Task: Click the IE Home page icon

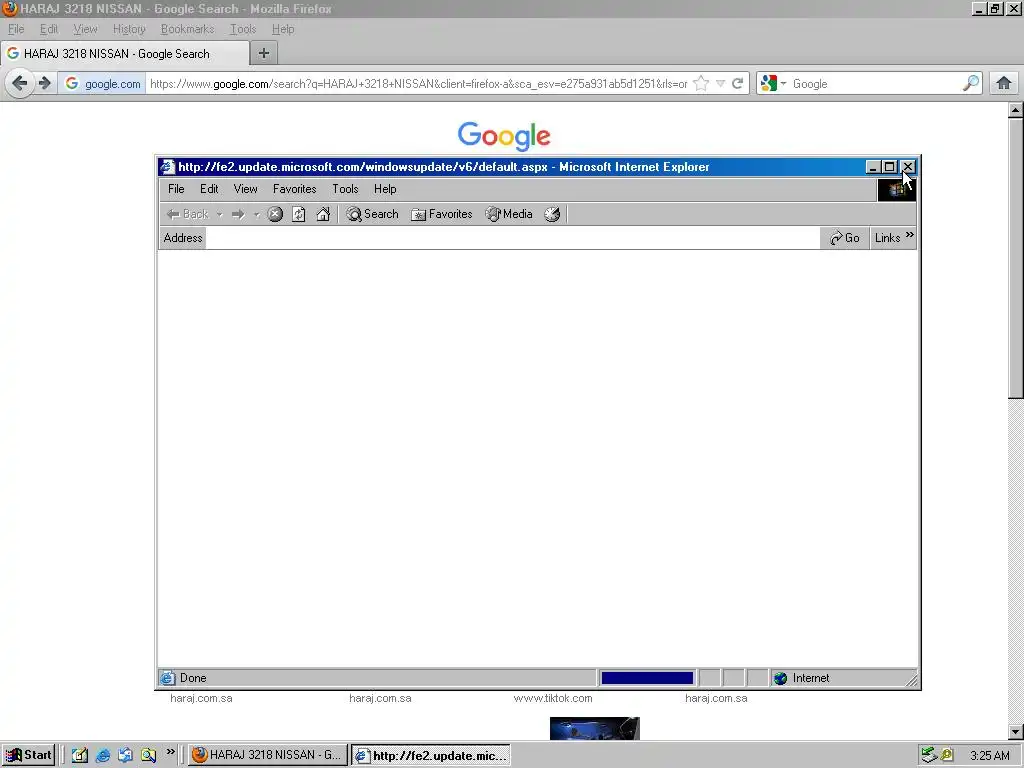Action: point(323,214)
